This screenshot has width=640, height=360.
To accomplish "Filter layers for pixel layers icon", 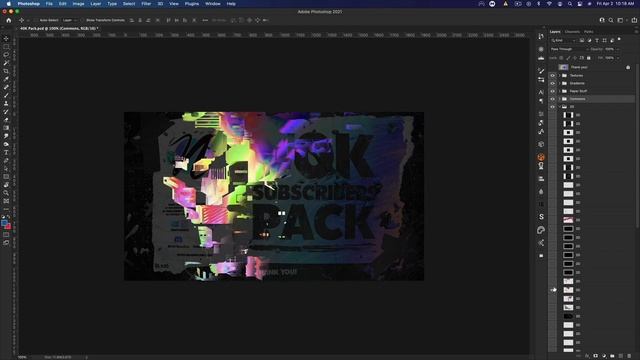I will coord(582,40).
